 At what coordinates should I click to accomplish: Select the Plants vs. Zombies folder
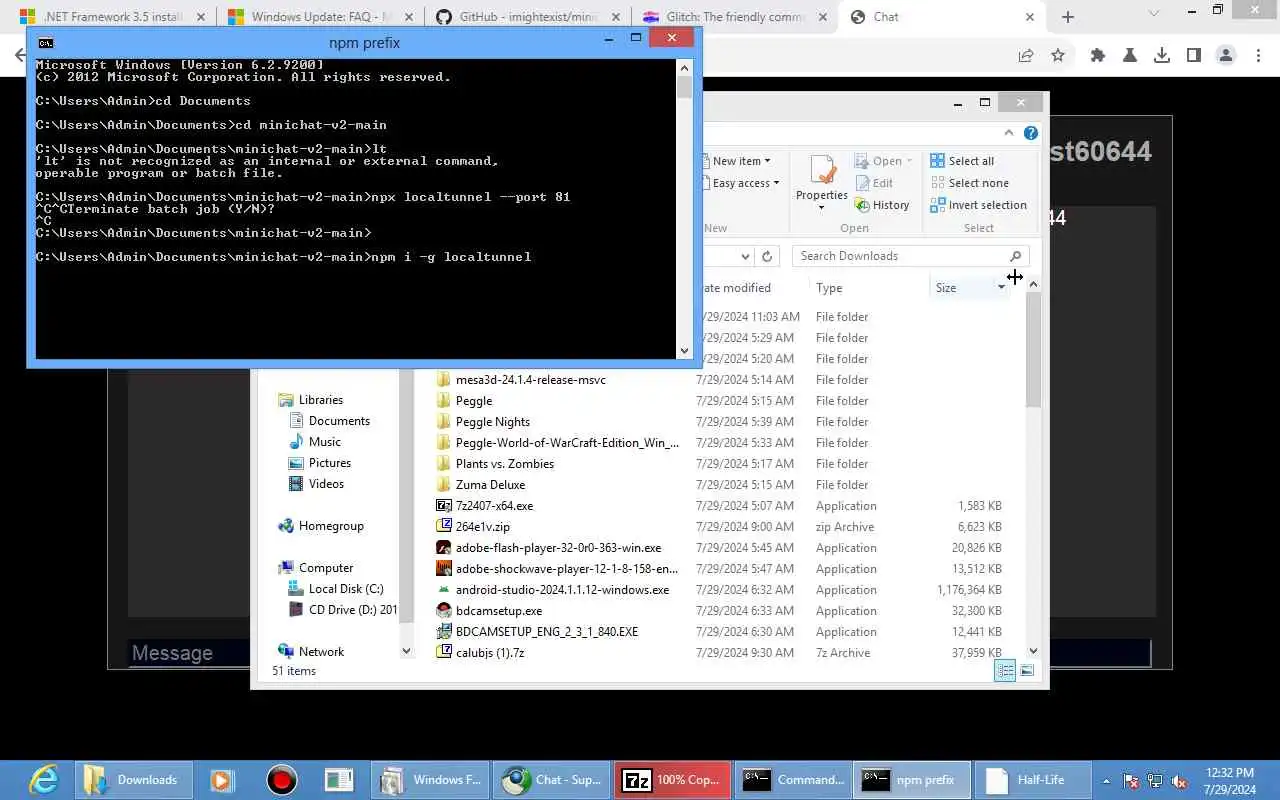click(495, 464)
